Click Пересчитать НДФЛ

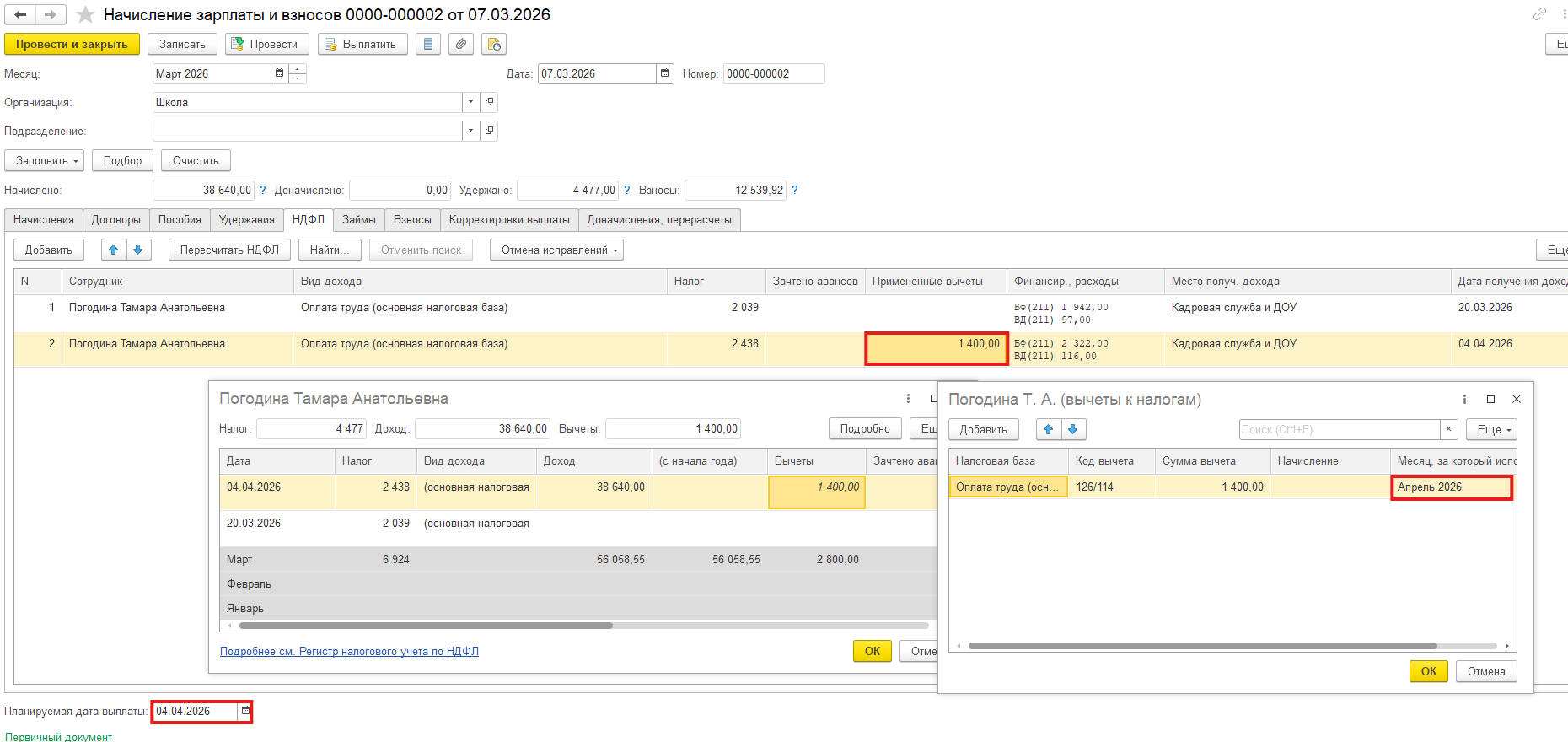tap(229, 250)
